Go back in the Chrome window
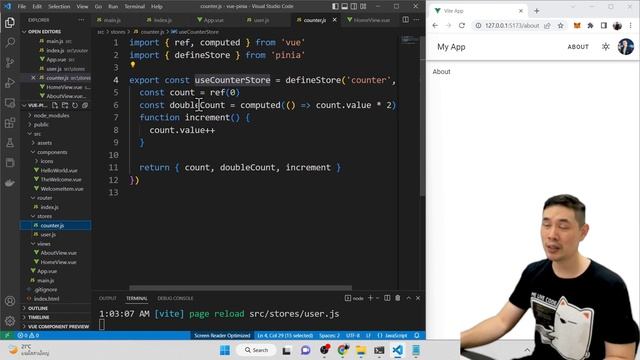Screen dimensions: 640x360 pos(435,25)
